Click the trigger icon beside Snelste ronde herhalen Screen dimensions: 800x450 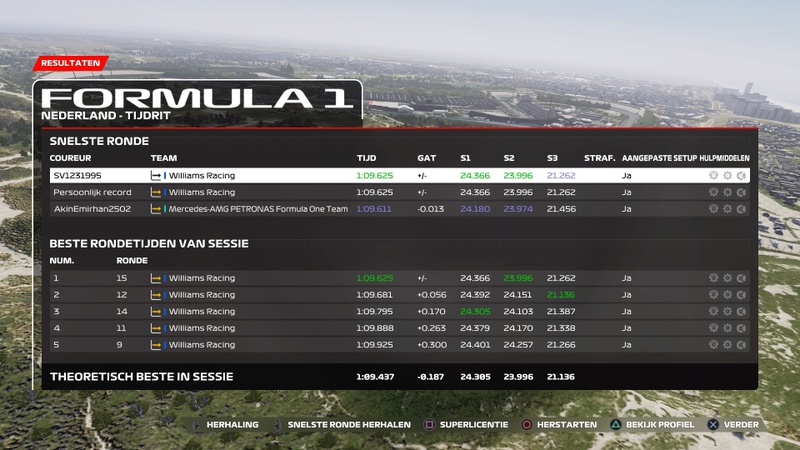[278, 424]
